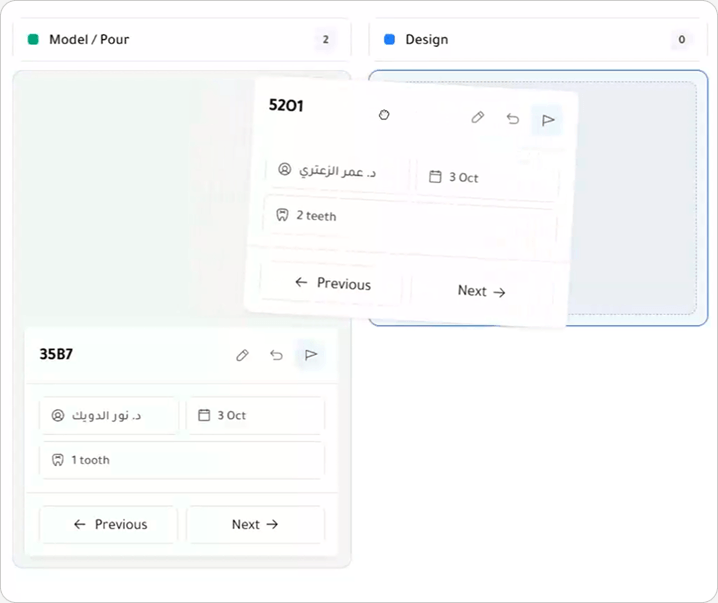Screen dimensions: 718x603
Task: Click the calendar icon on card 5201
Action: point(435,176)
